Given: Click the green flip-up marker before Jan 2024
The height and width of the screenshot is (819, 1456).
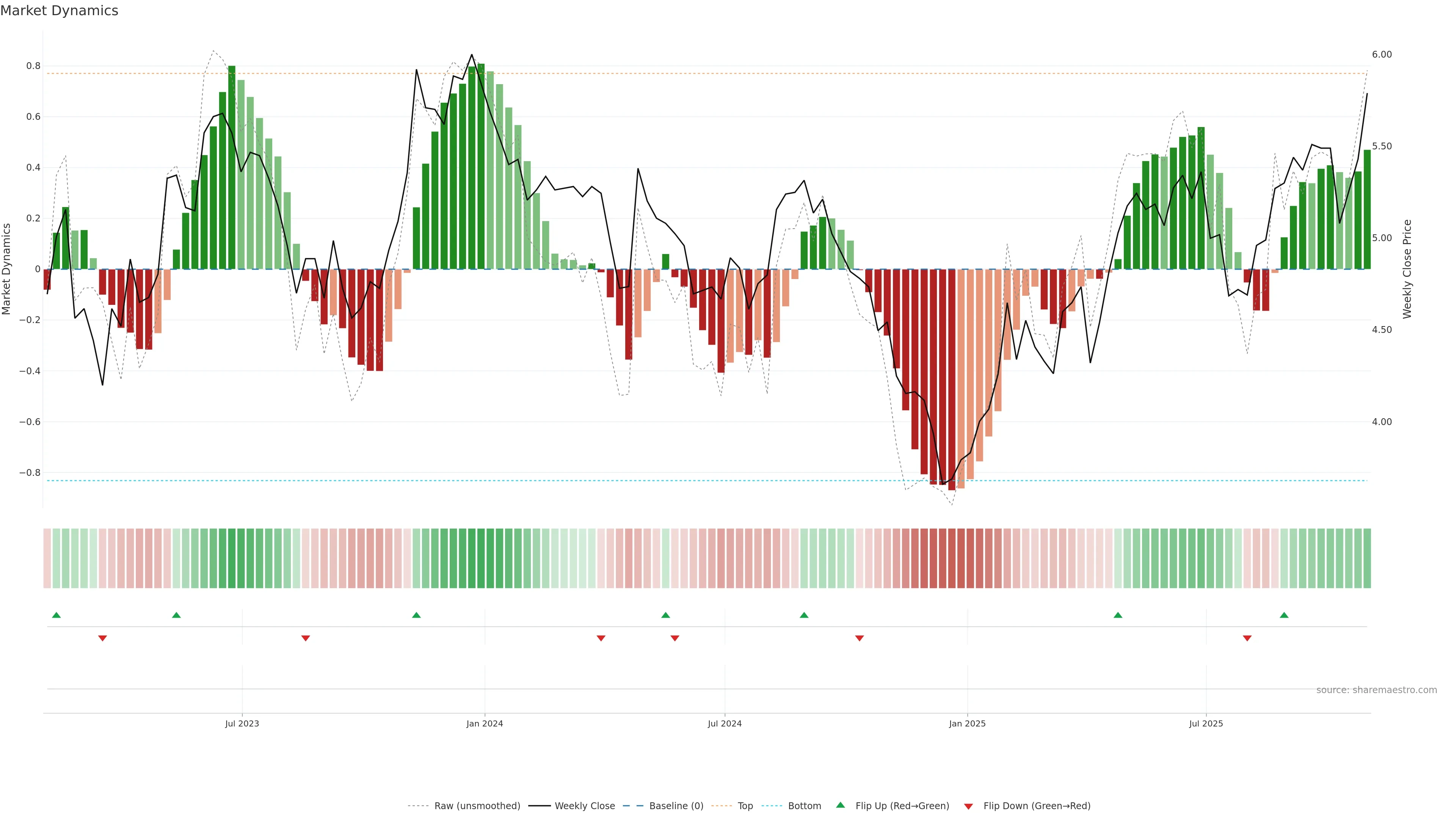Looking at the screenshot, I should (417, 615).
